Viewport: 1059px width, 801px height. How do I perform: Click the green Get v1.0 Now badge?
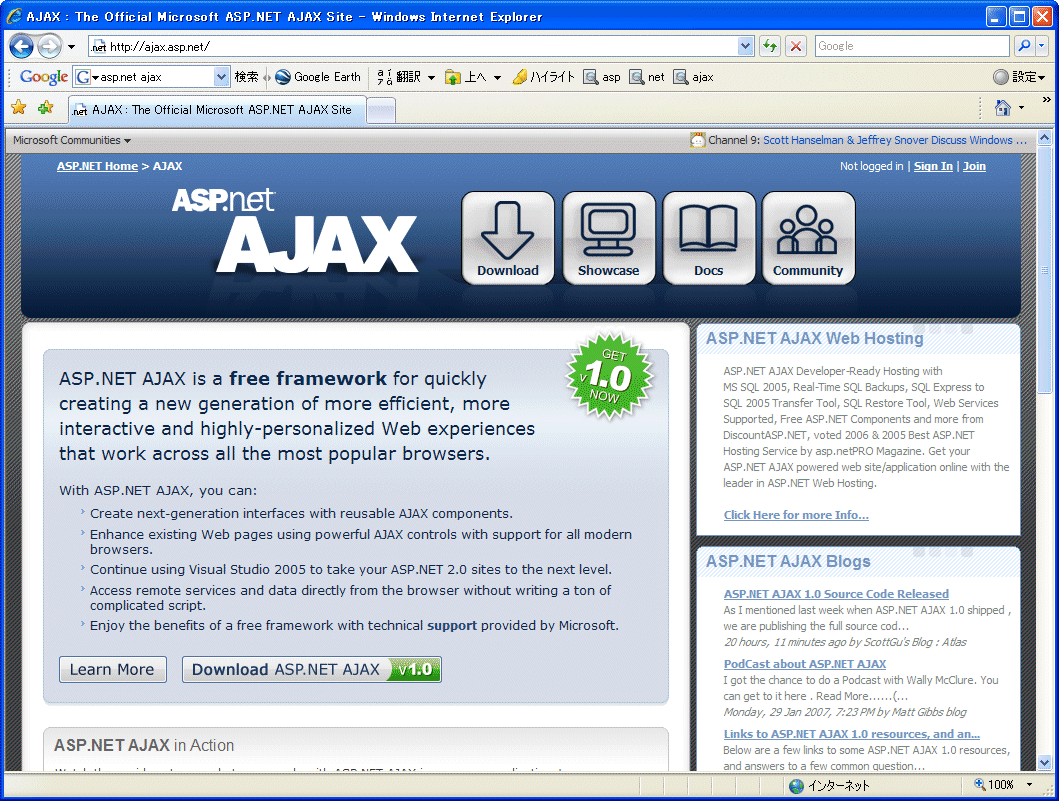click(x=610, y=376)
